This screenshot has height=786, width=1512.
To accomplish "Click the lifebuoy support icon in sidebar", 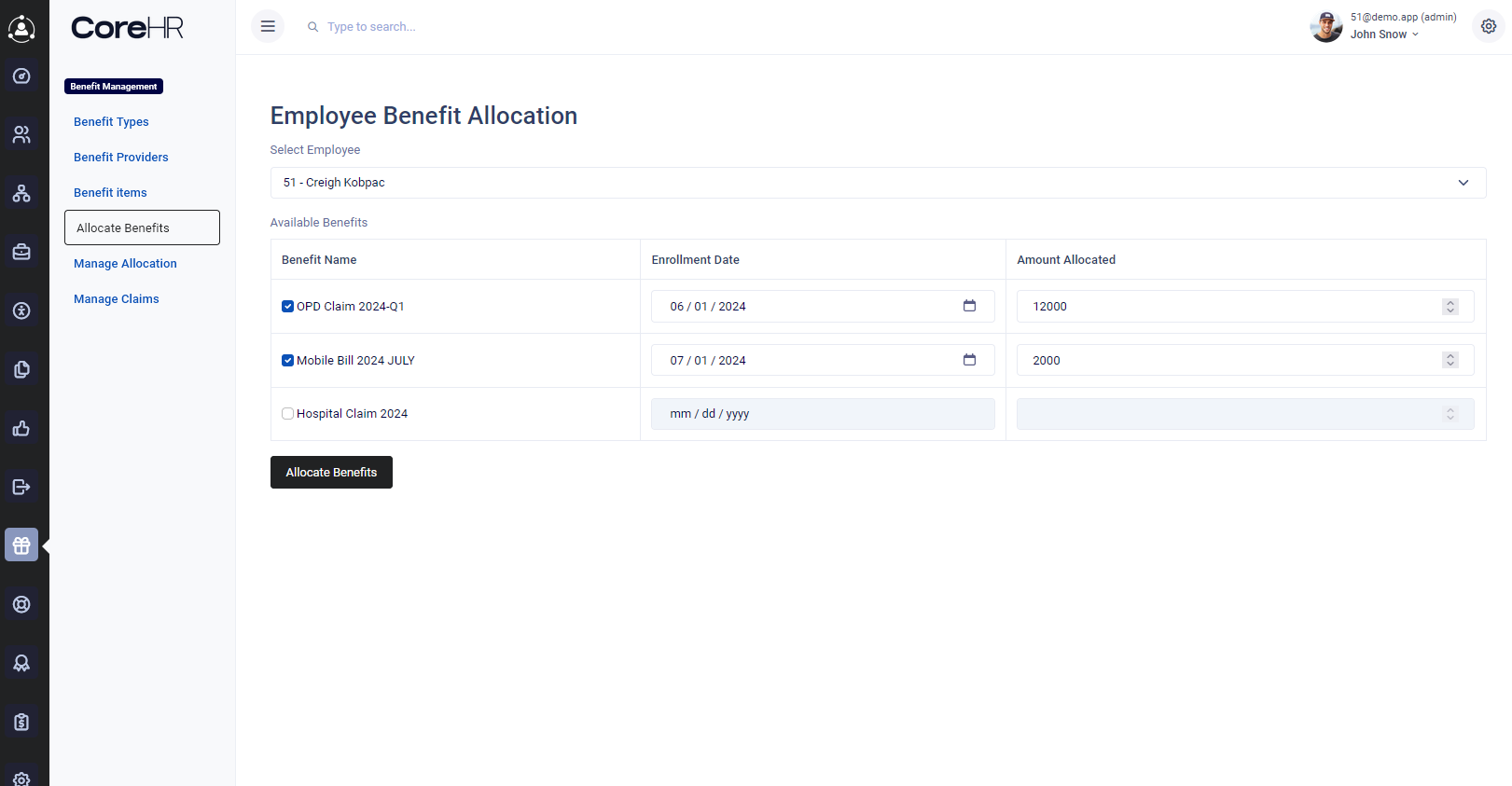I will [21, 604].
